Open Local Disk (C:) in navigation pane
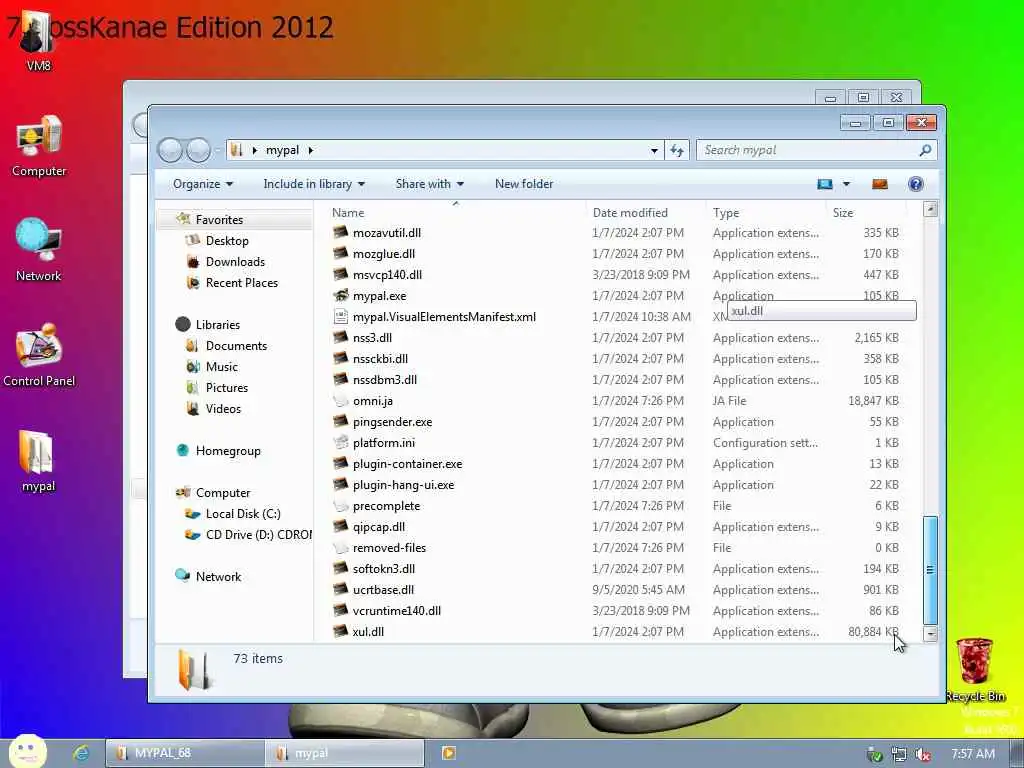1024x768 pixels. point(243,513)
